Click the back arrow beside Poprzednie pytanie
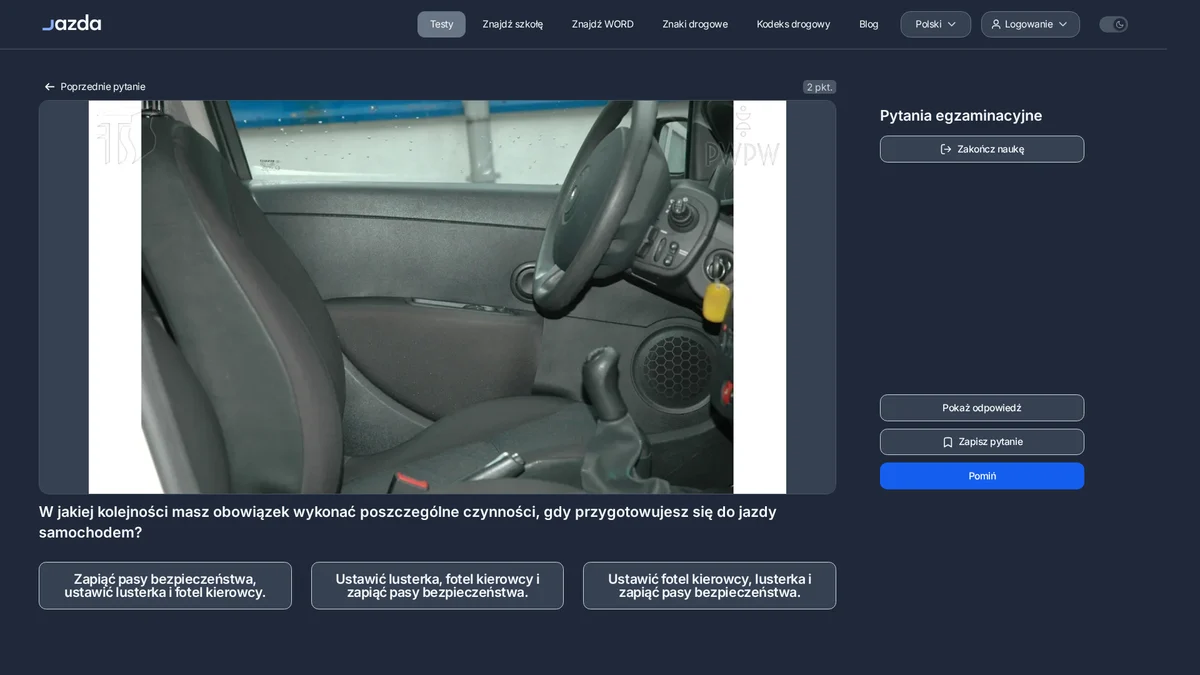The height and width of the screenshot is (675, 1200). pos(49,87)
